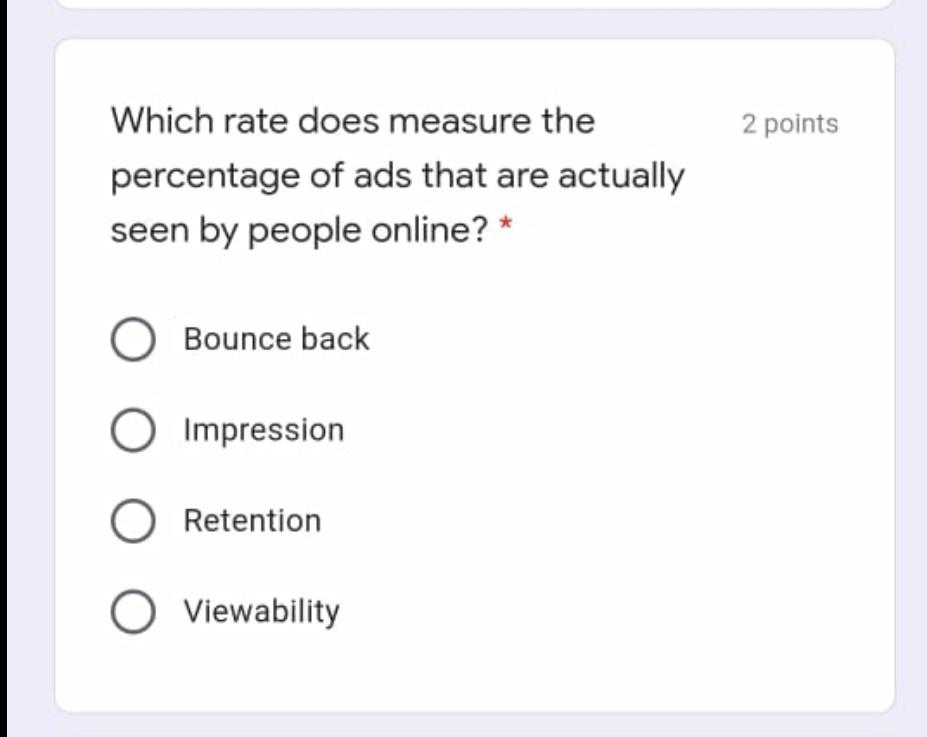
Task: Select the Retention radio button
Action: pyautogui.click(x=133, y=521)
